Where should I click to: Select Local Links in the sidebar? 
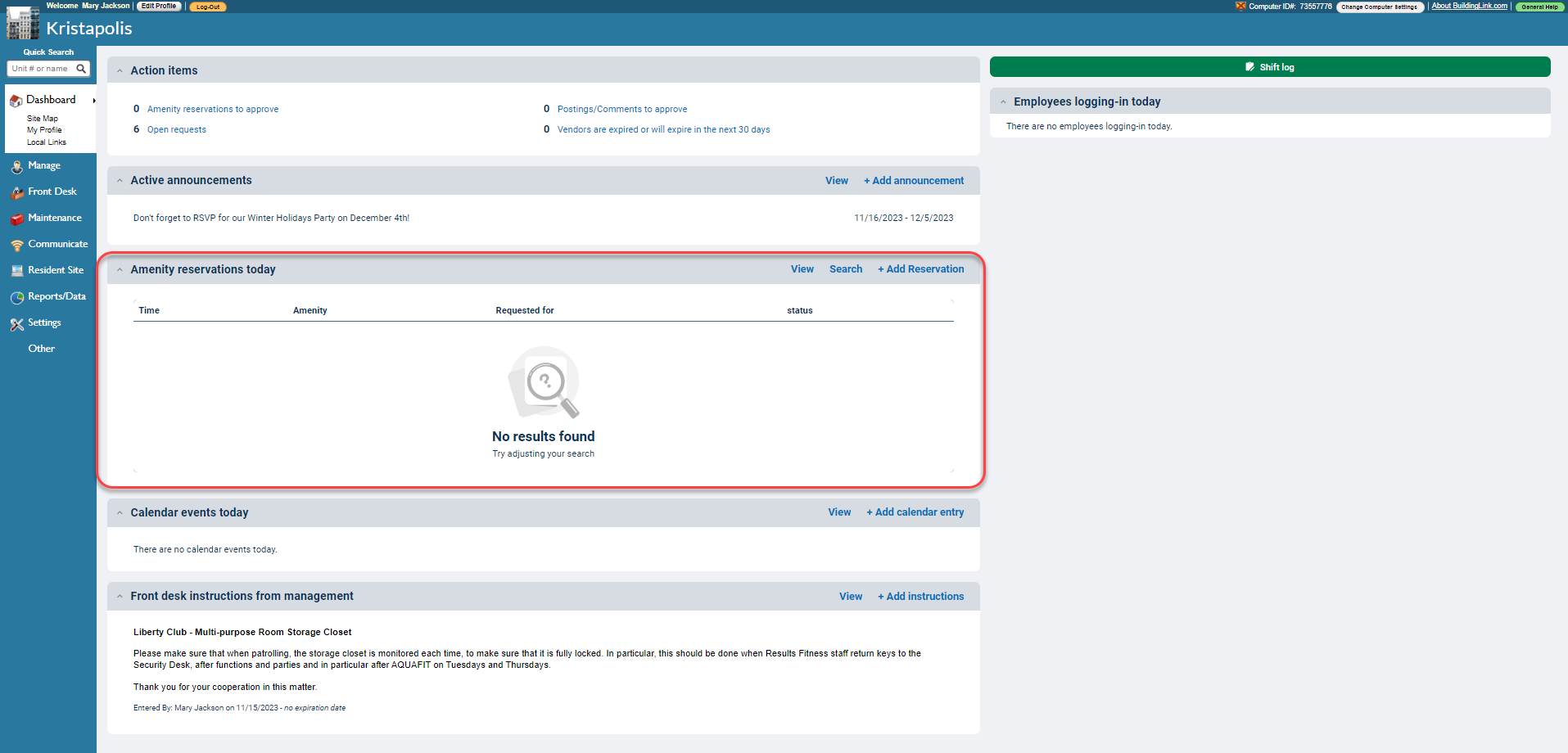[x=47, y=142]
